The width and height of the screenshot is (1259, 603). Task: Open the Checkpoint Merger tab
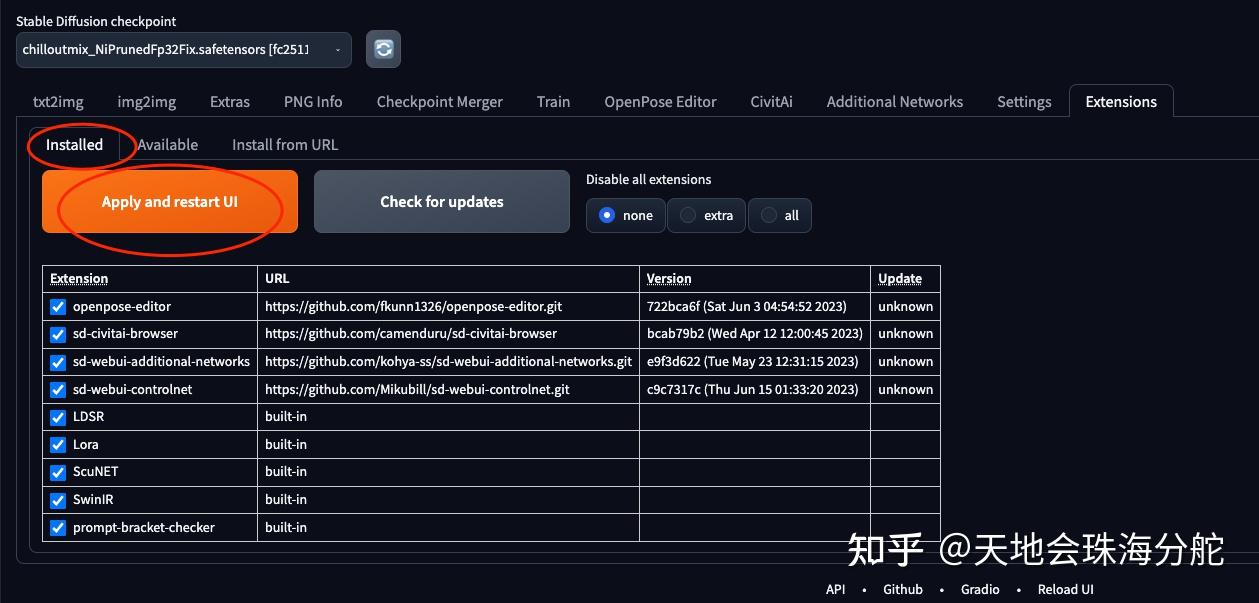[439, 101]
